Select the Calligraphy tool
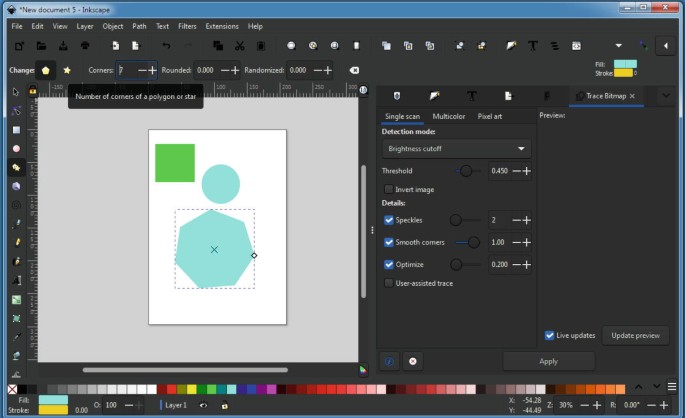The image size is (685, 418). (x=16, y=262)
